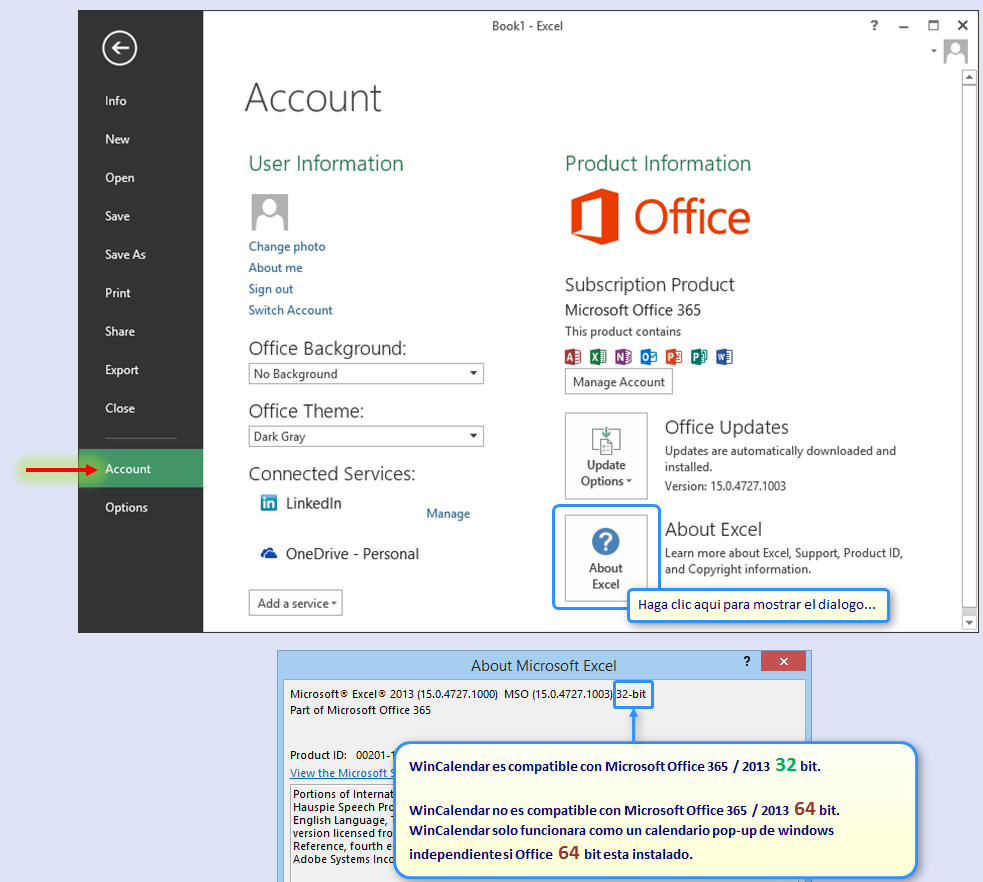Click the Access icon under This product contains
983x882 pixels.
(x=572, y=355)
